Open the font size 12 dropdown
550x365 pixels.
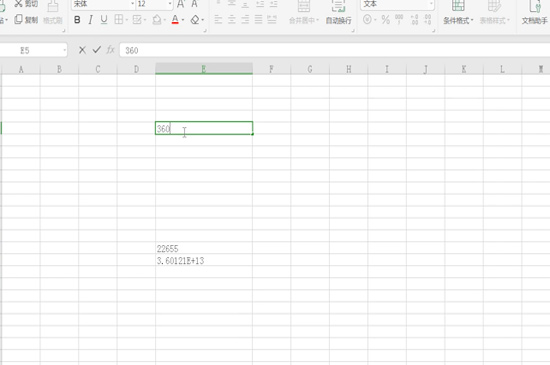(170, 4)
